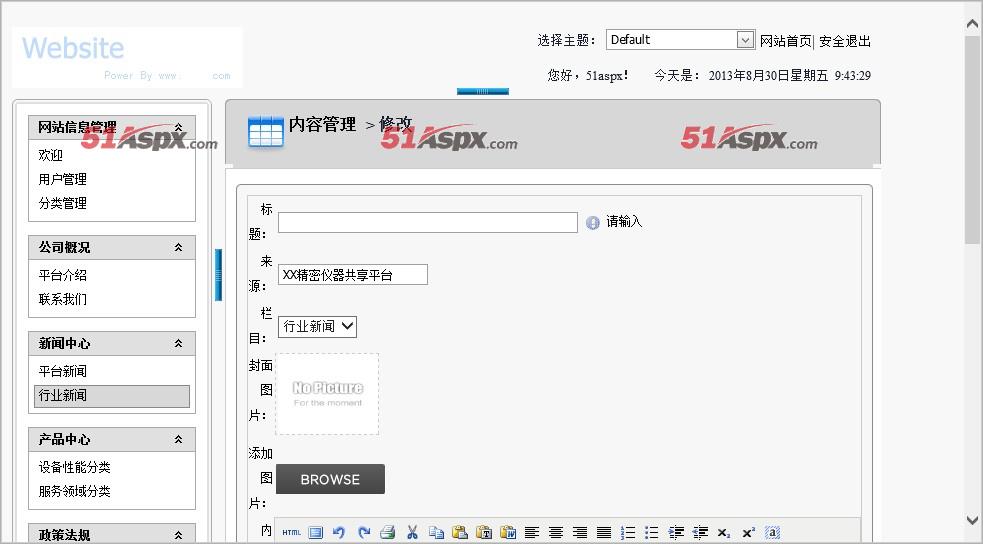Click the paste clipboard icon
This screenshot has width=983, height=544.
point(460,533)
